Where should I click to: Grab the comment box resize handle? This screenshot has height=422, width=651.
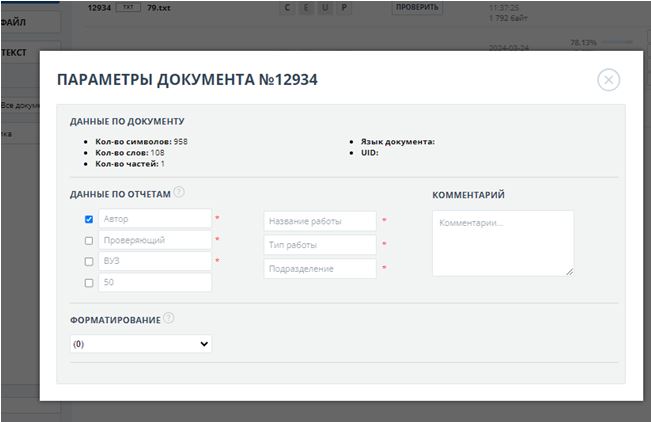pyautogui.click(x=570, y=271)
